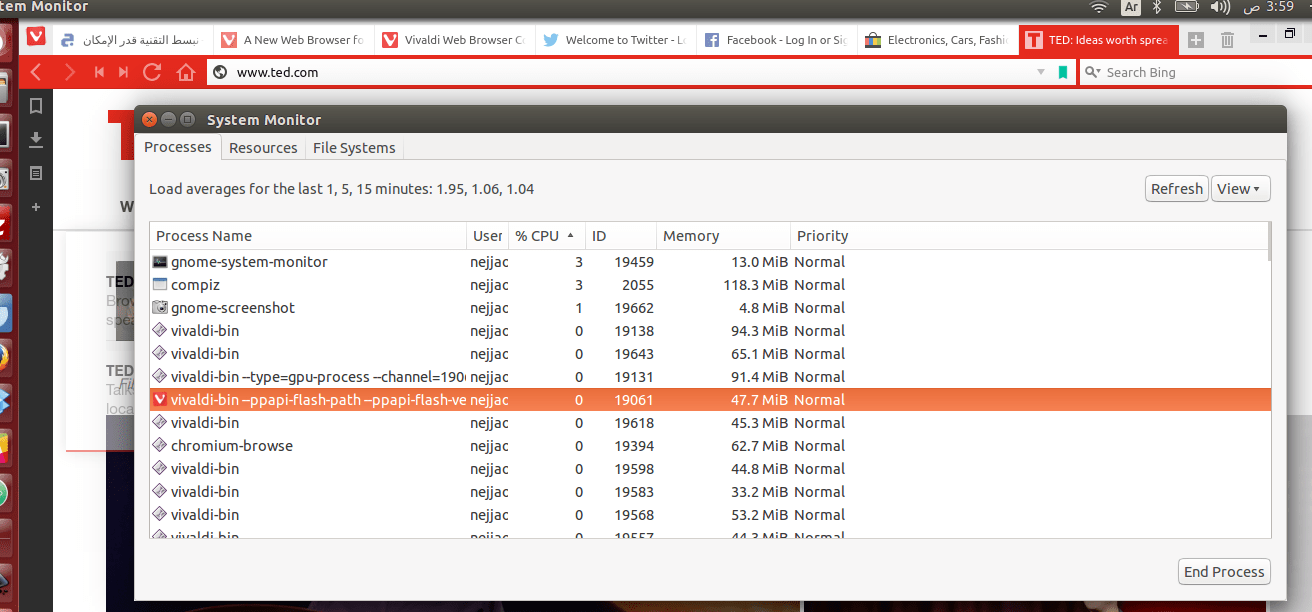
Task: Select the gnome-system-monitor process row
Action: point(708,262)
